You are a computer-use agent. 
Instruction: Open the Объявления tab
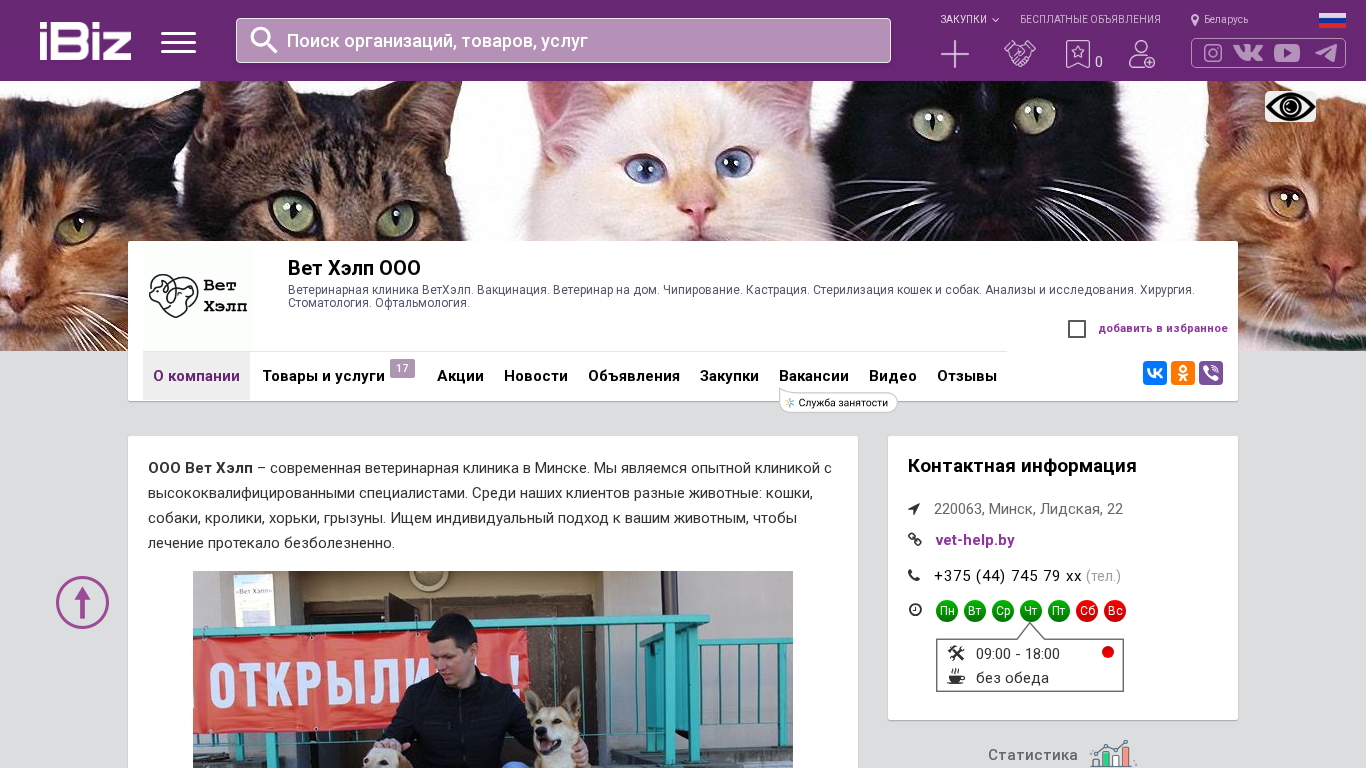click(x=634, y=376)
